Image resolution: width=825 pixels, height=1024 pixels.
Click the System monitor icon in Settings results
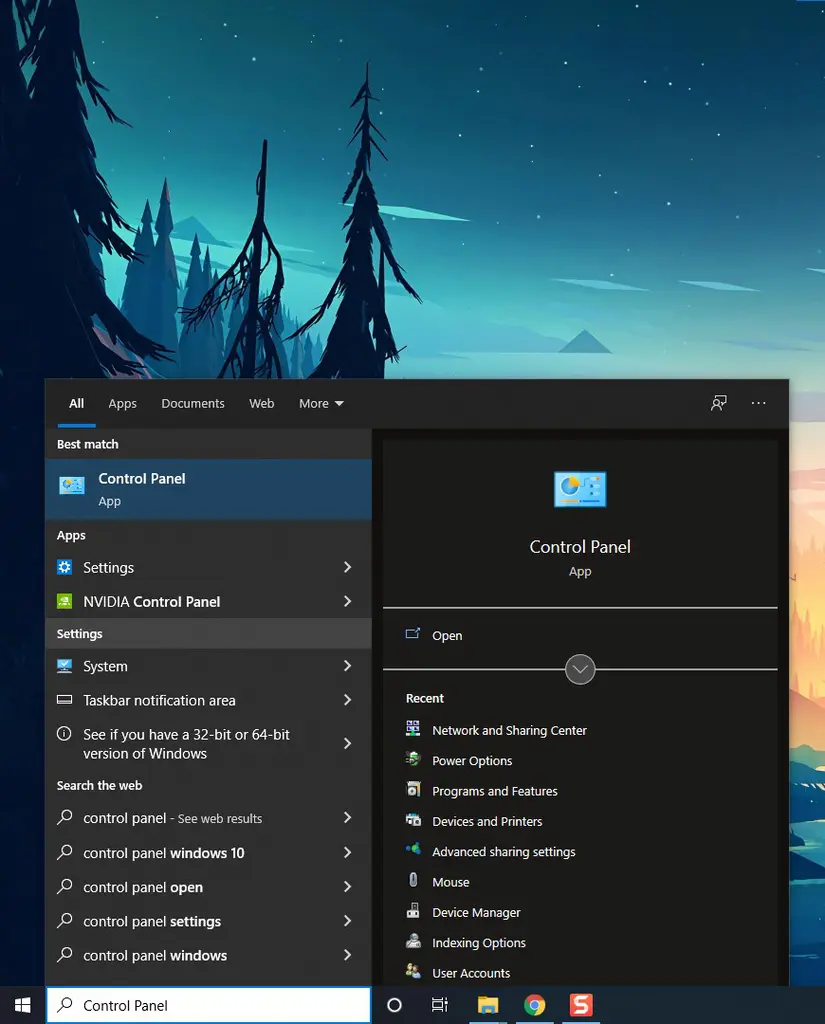tap(65, 665)
